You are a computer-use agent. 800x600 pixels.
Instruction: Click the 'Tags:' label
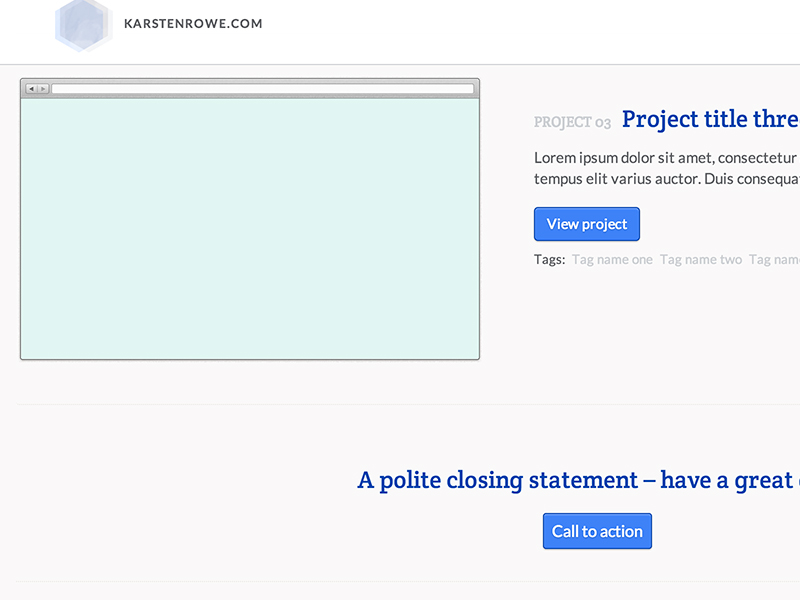[549, 260]
